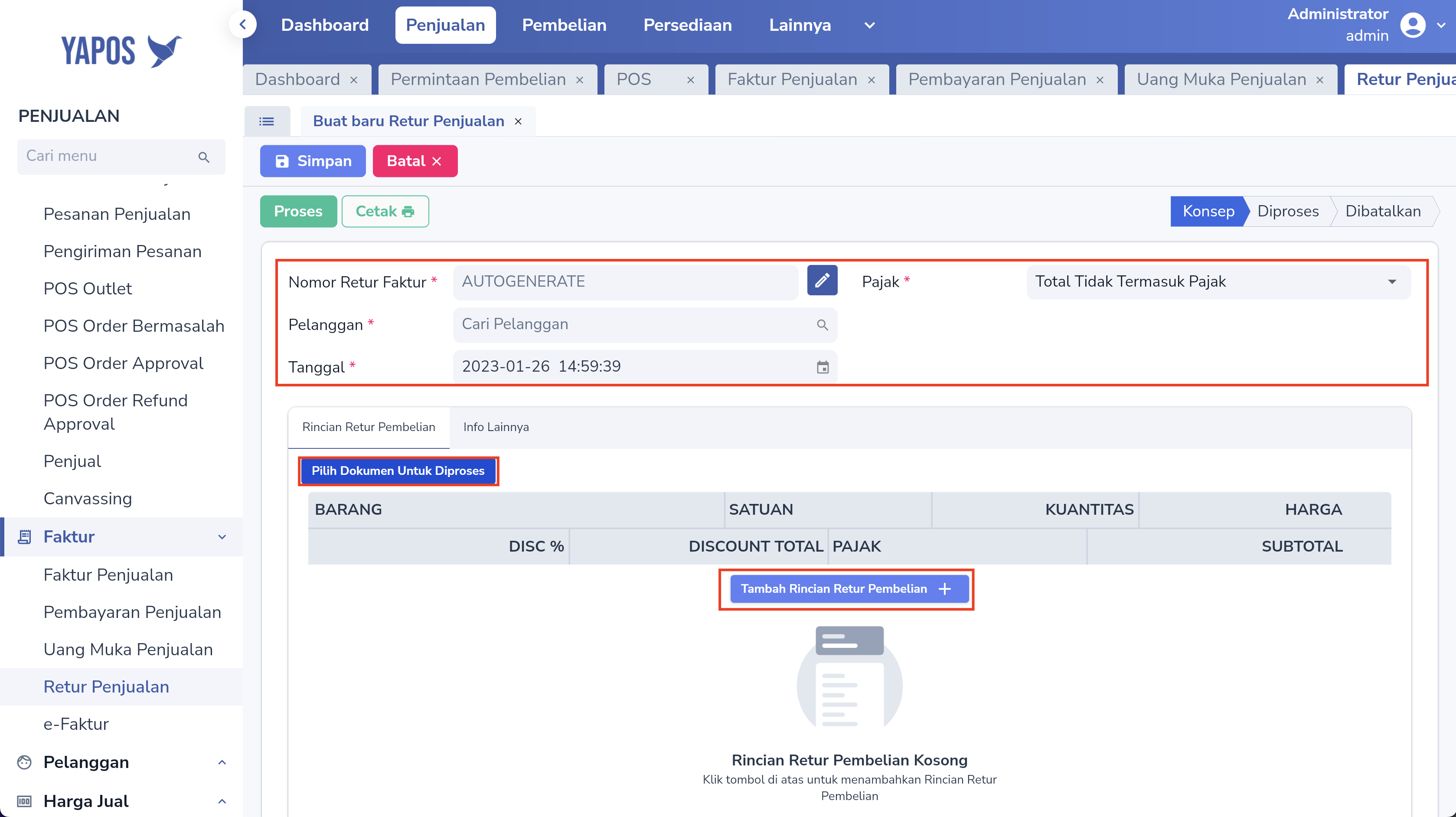The width and height of the screenshot is (1456, 817).
Task: Click the Konsep status step
Action: (1208, 212)
